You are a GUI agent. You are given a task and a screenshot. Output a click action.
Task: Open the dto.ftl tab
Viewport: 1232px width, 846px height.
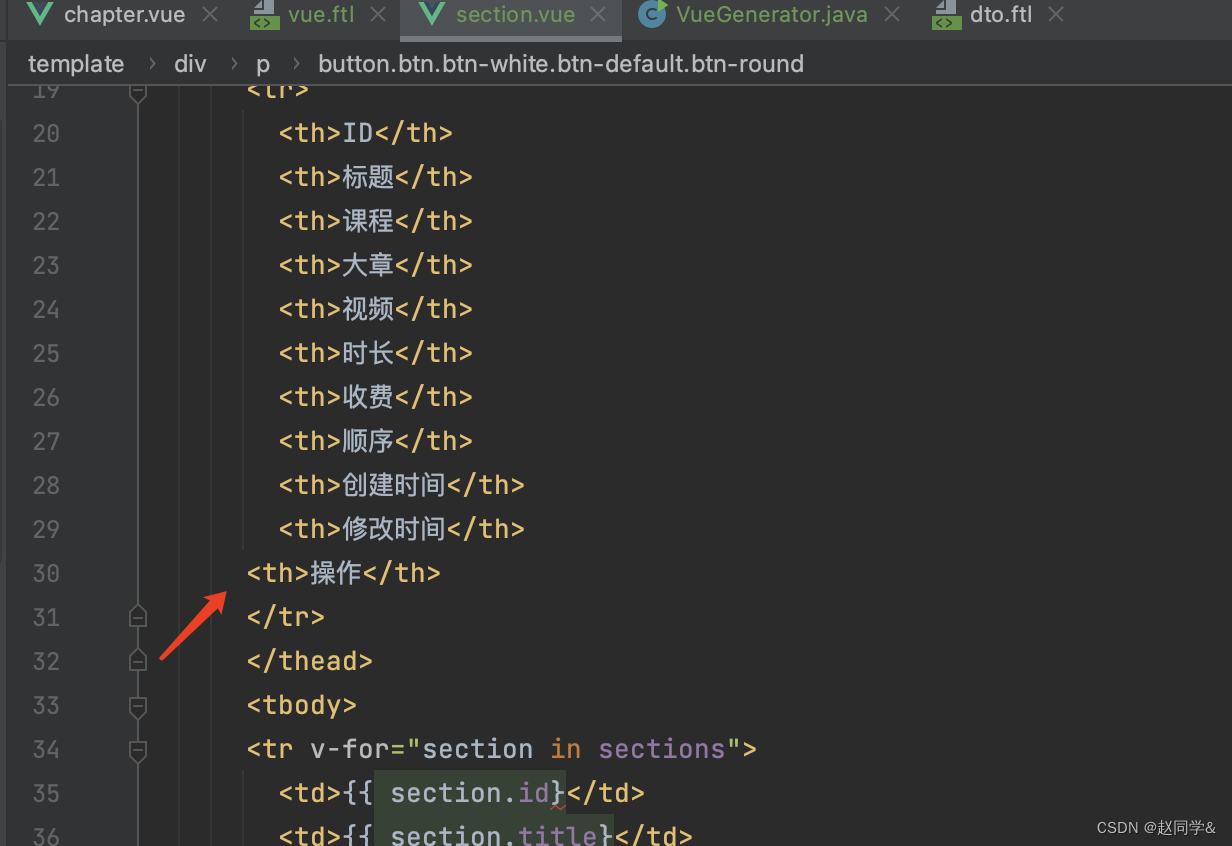[x=1001, y=15]
